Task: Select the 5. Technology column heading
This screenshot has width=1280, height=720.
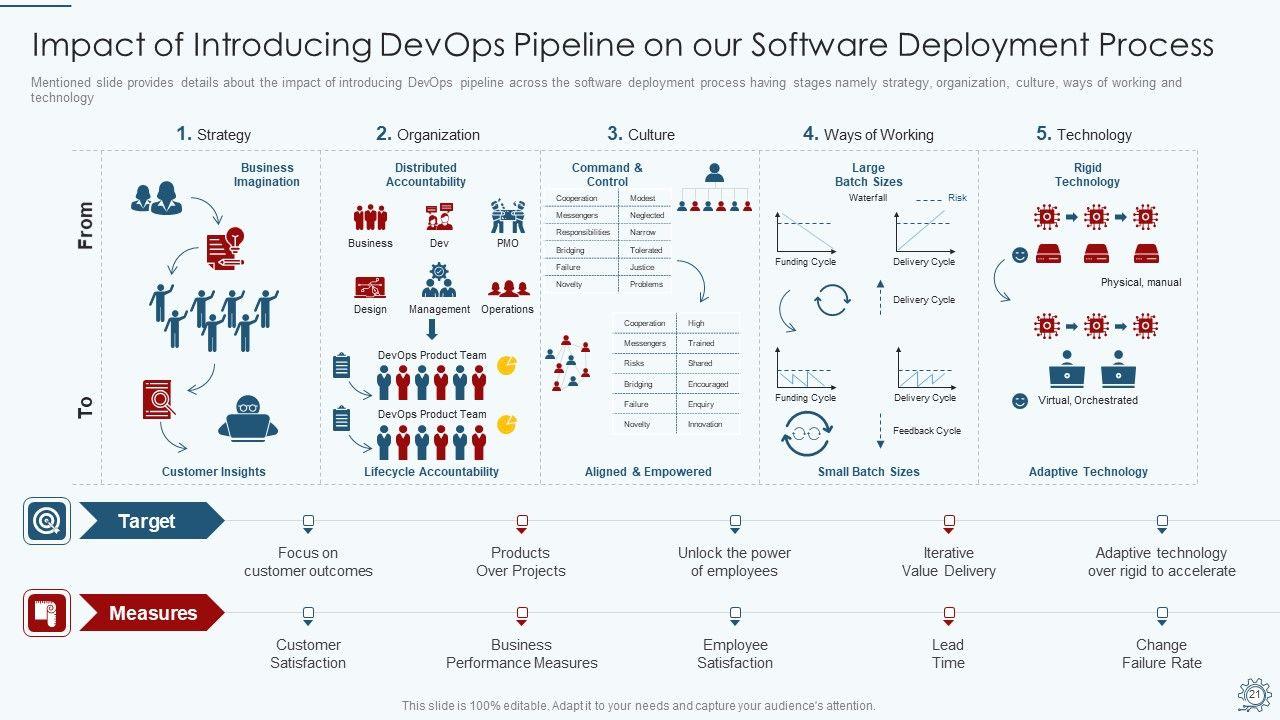Action: coord(1084,134)
